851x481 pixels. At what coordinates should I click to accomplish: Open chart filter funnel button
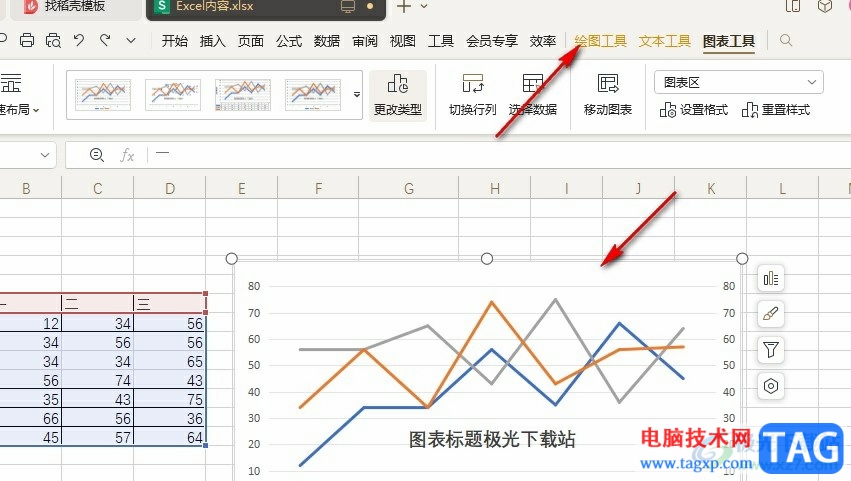point(771,350)
